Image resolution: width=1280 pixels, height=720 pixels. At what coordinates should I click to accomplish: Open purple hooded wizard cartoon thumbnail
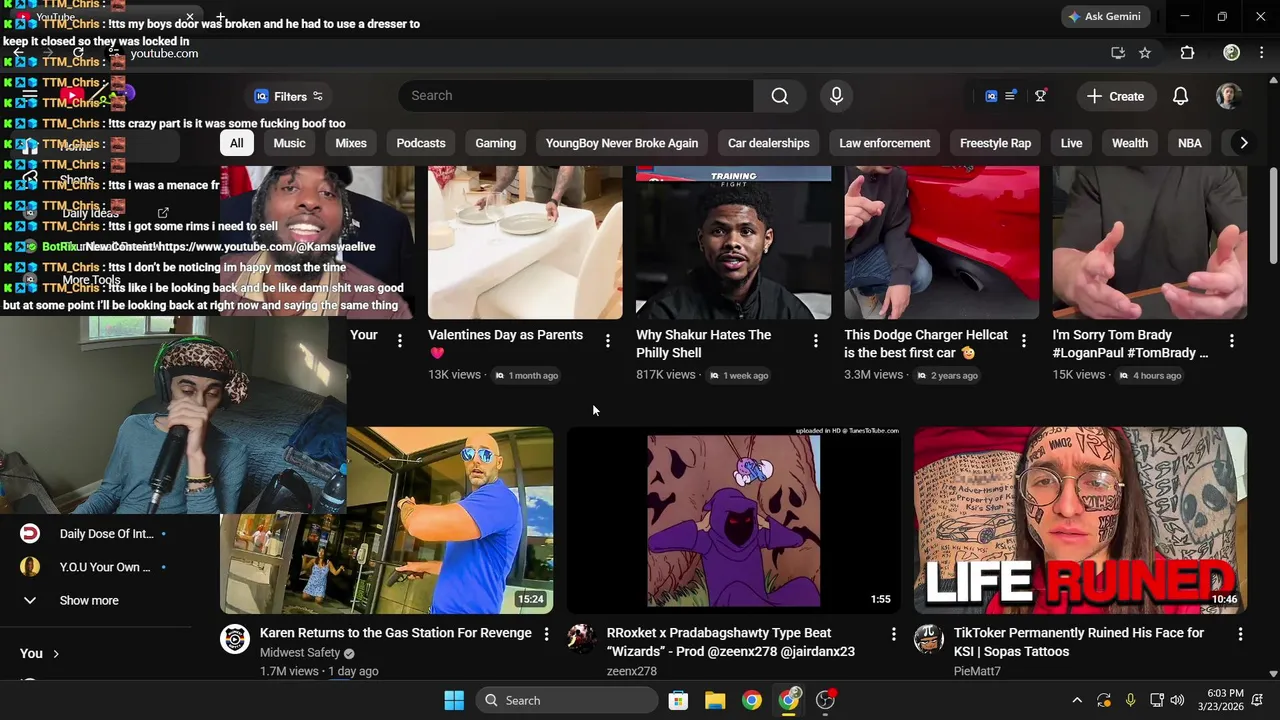click(733, 520)
